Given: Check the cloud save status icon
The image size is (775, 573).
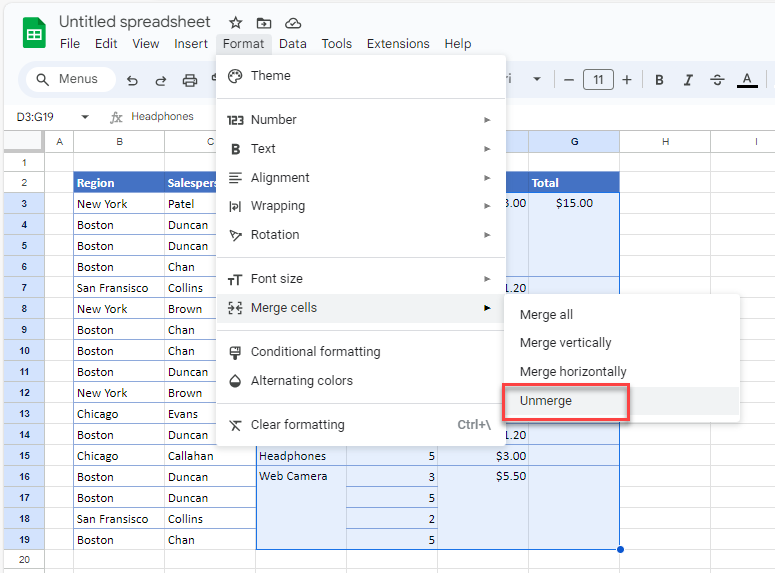Looking at the screenshot, I should (293, 22).
